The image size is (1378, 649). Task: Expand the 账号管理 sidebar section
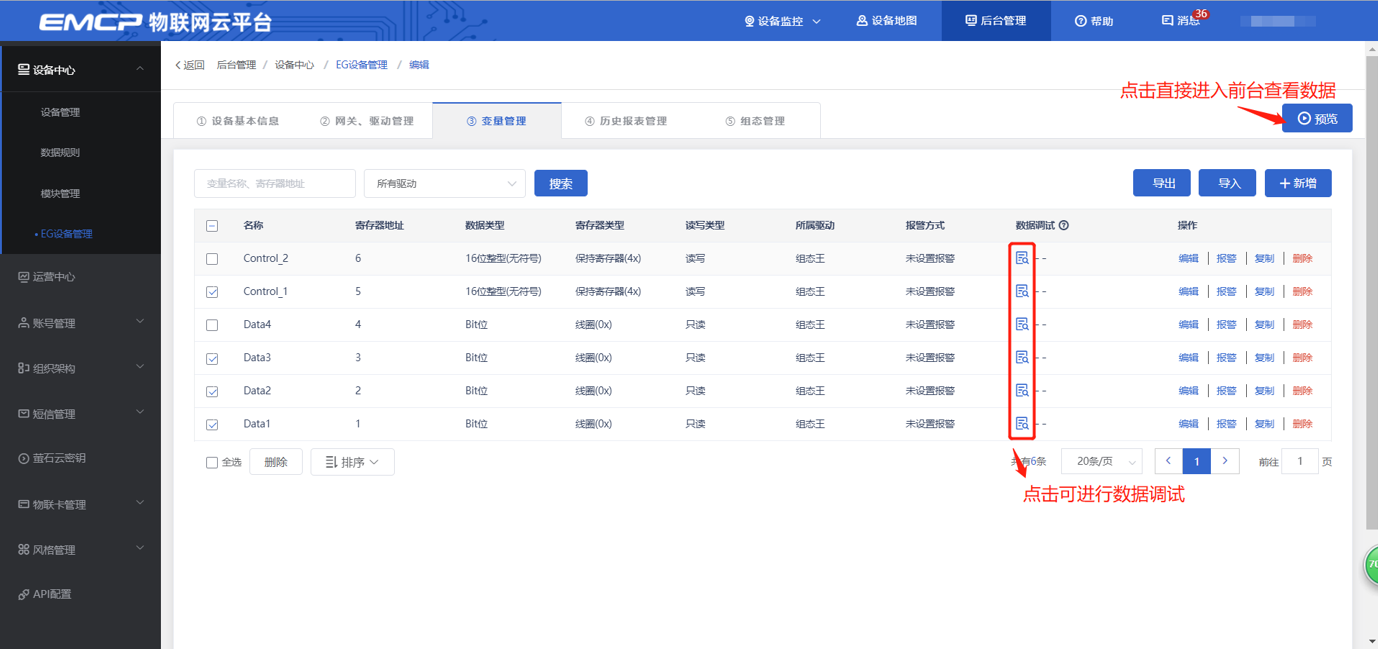(x=140, y=322)
